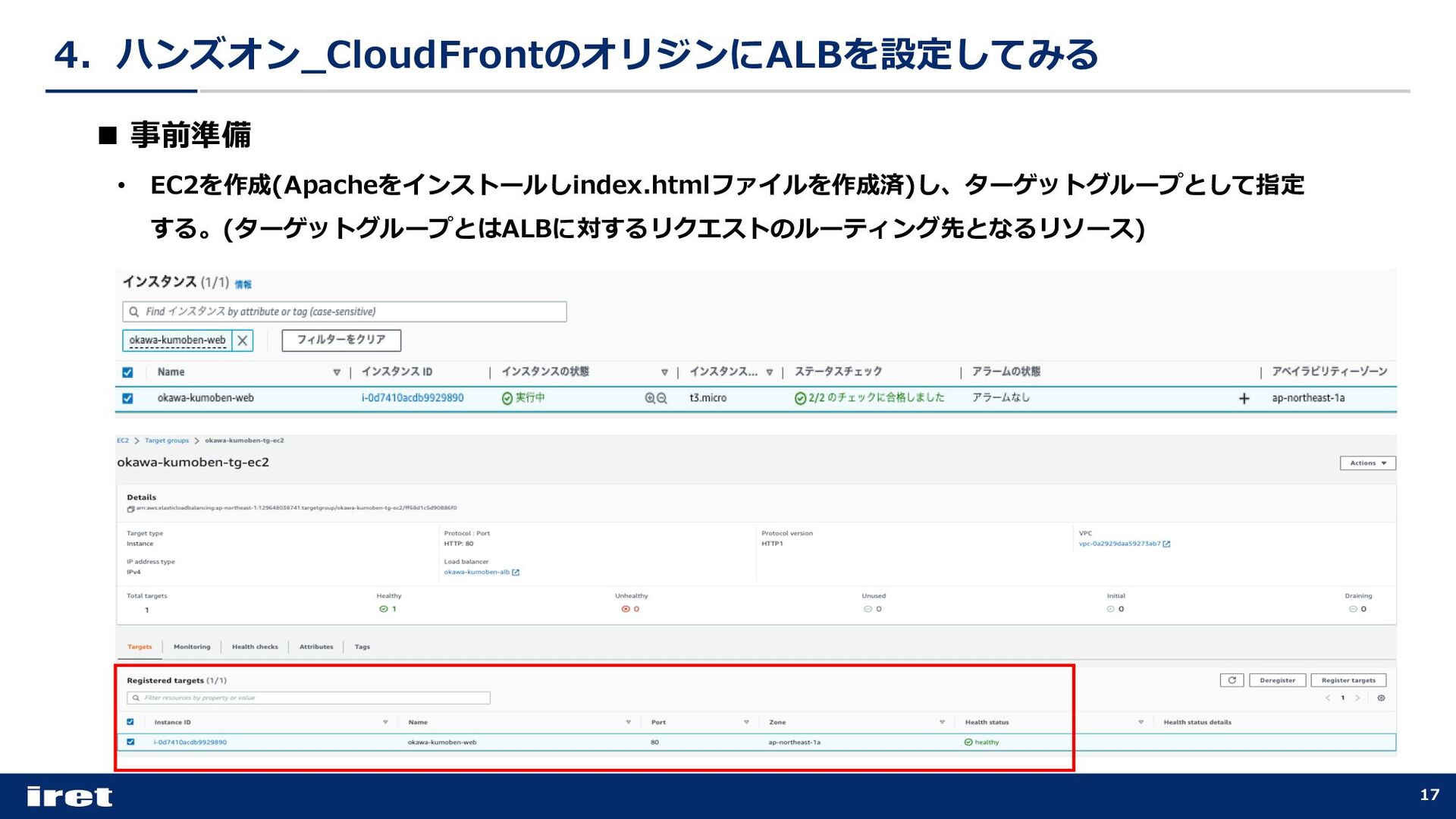Switch to the Monitoring tab
The image size is (1456, 819).
(x=192, y=647)
